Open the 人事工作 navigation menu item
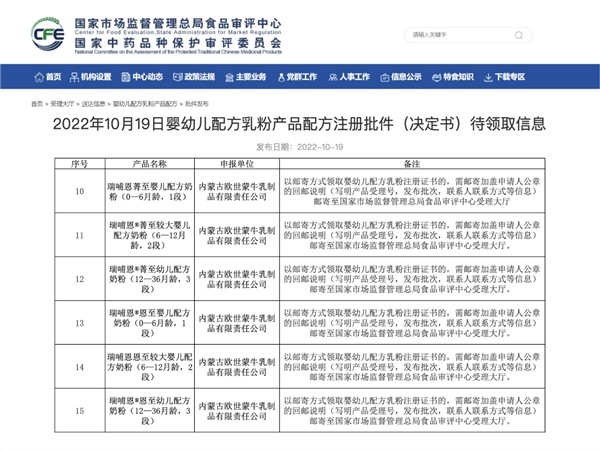 pos(355,77)
